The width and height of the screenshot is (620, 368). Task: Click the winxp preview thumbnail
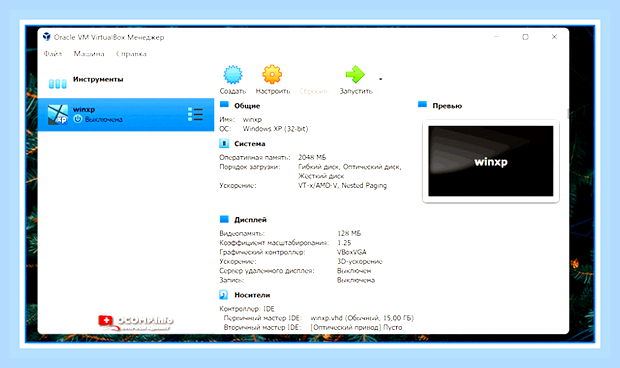[491, 161]
